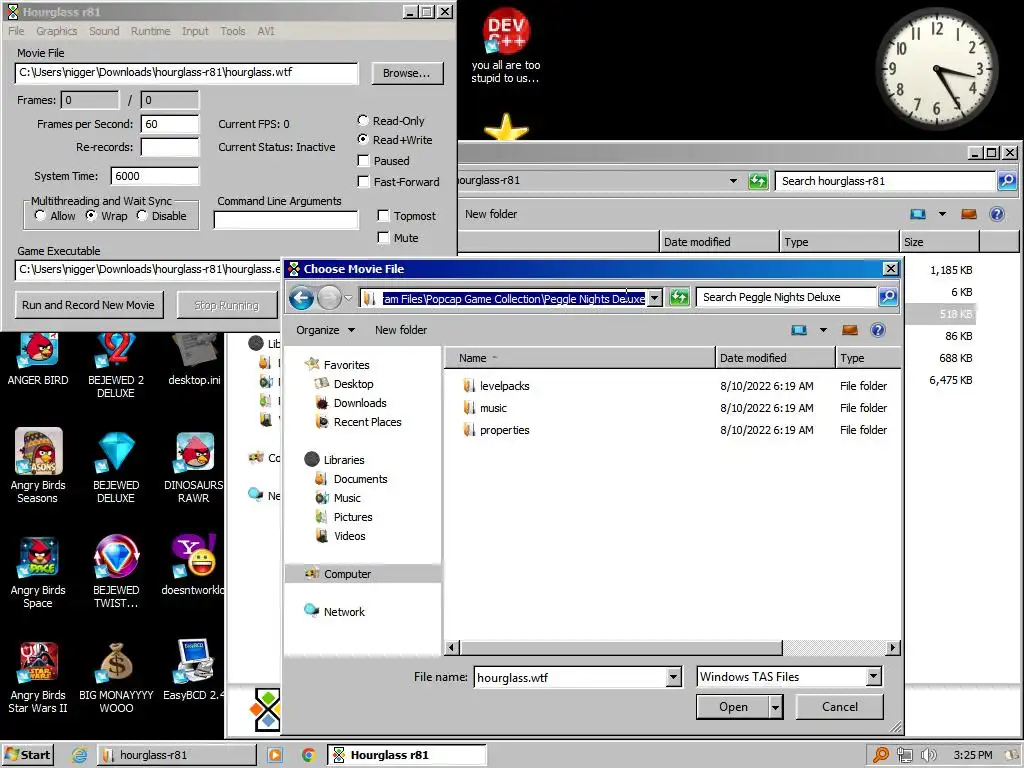Image resolution: width=1024 pixels, height=768 pixels.
Task: Enable Paused checkbox
Action: [364, 161]
